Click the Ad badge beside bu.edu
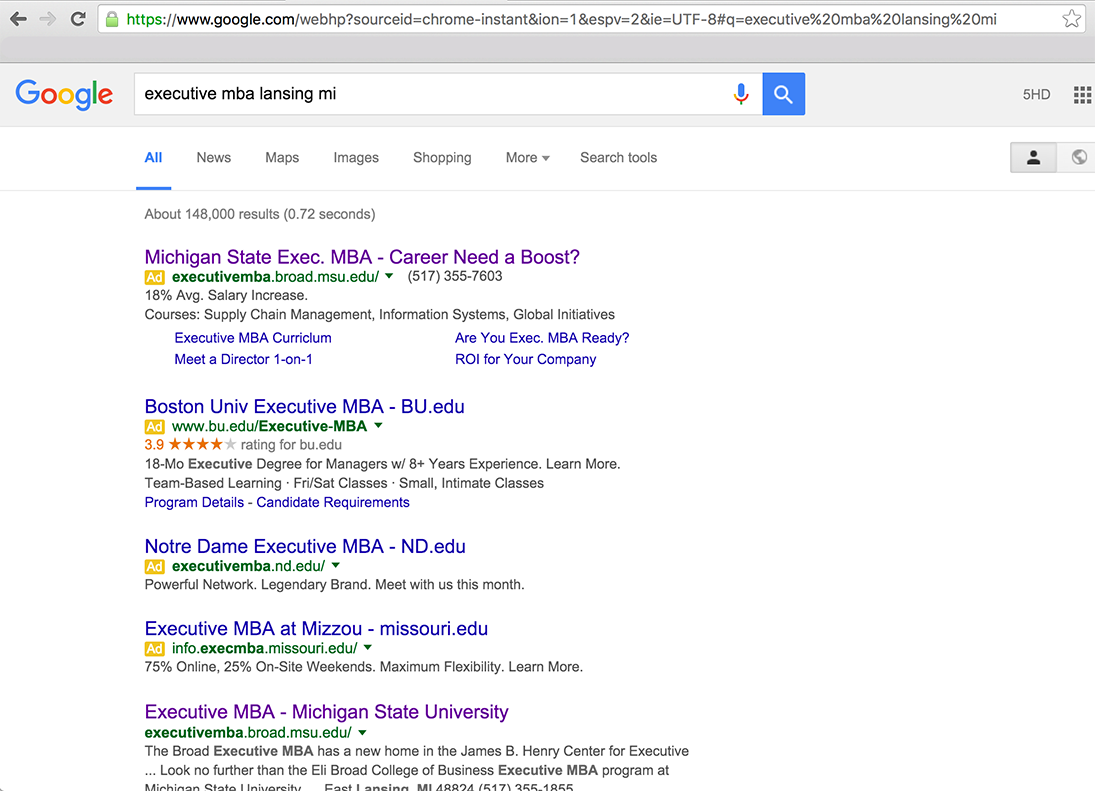Image resolution: width=1095 pixels, height=791 pixels. (154, 427)
